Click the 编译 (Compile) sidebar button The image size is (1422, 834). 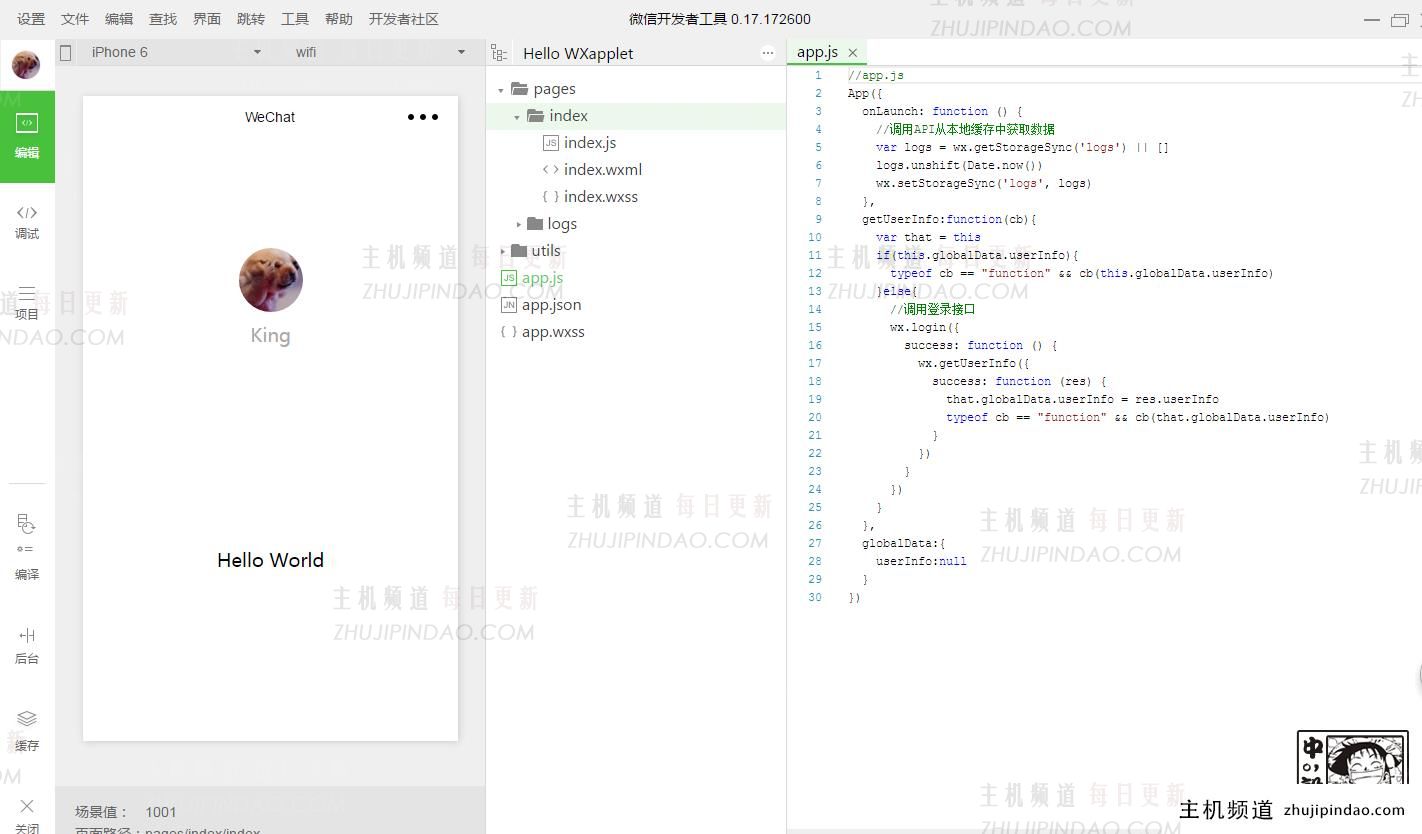click(x=27, y=547)
